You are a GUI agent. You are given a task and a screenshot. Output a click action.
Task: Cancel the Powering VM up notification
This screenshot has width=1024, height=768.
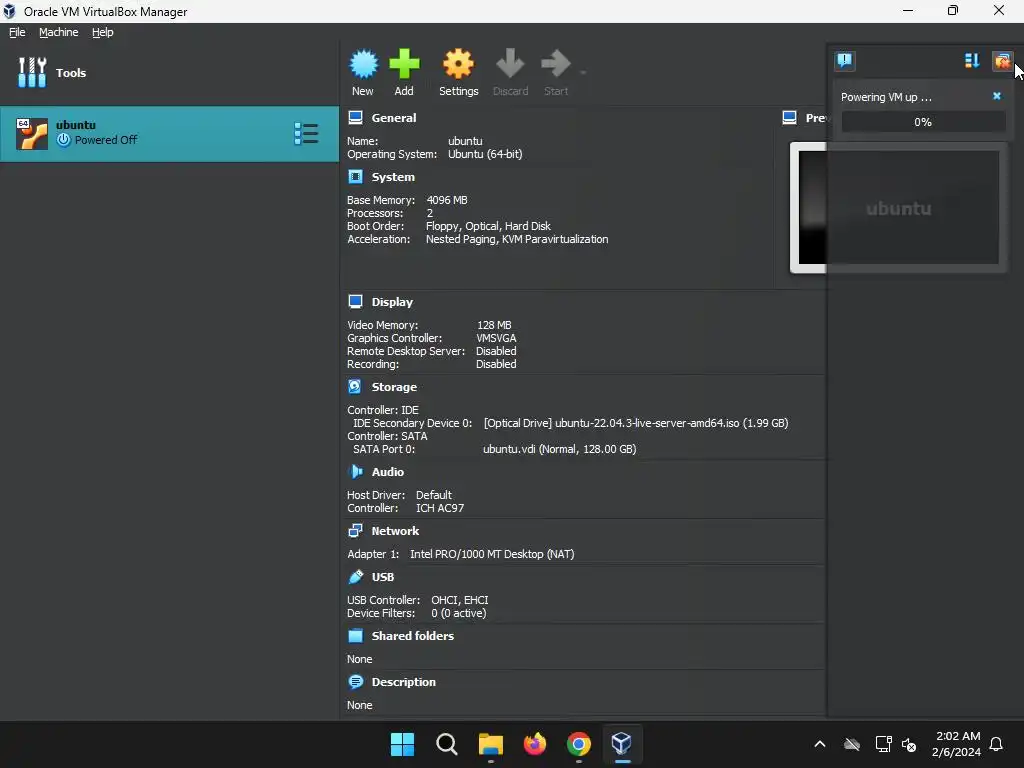pos(997,96)
